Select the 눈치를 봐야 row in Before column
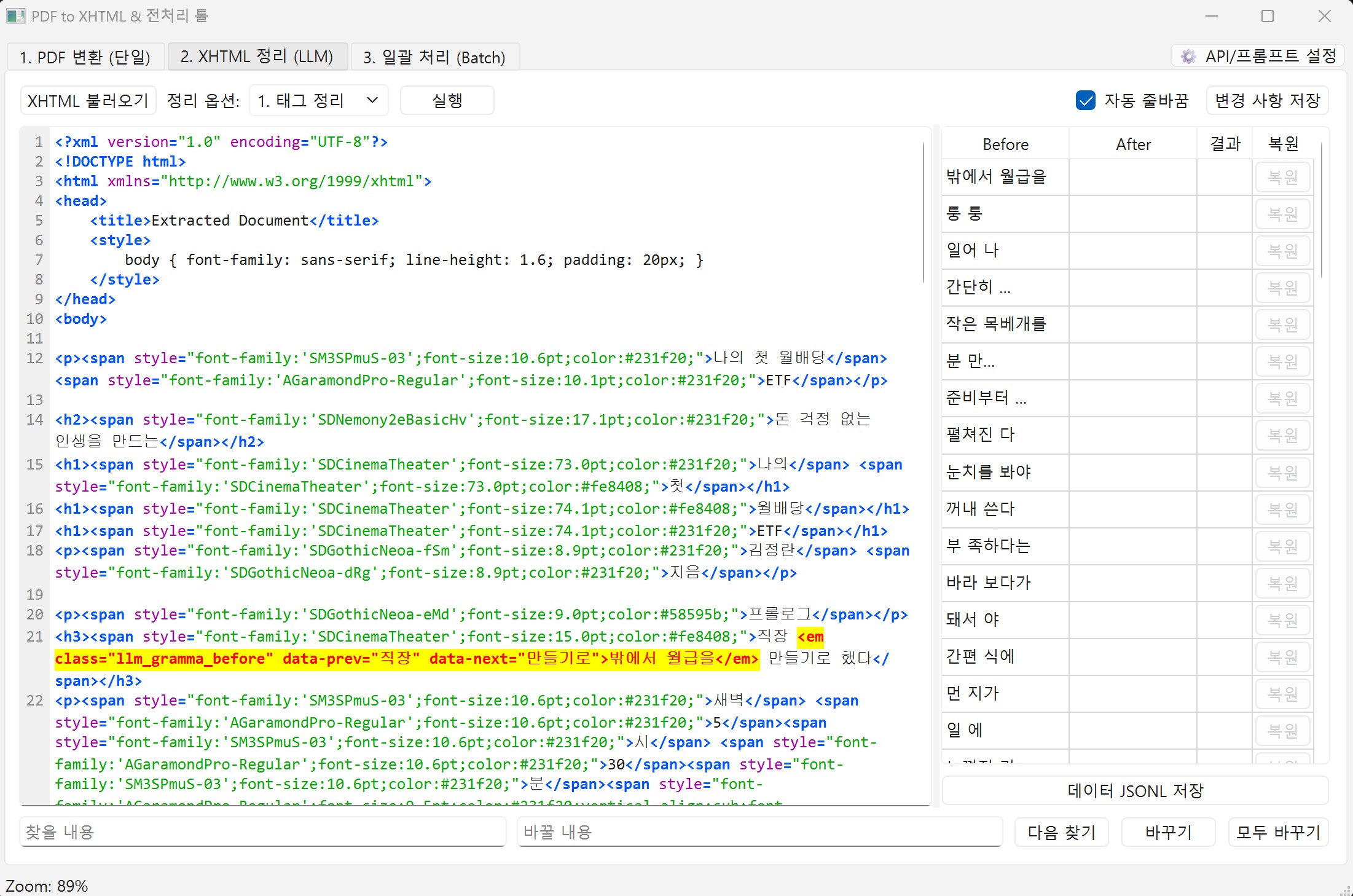The image size is (1353, 896). coord(1005,472)
